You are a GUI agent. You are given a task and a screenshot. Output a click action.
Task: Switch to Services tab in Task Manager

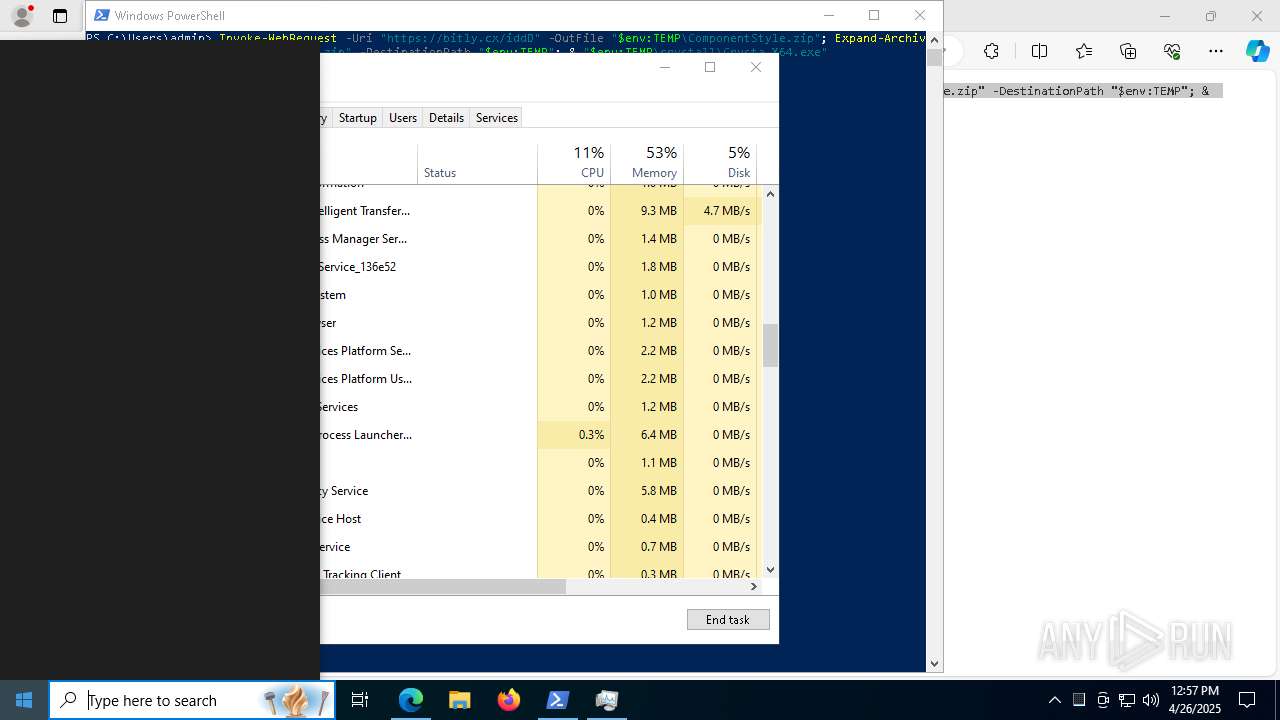[x=497, y=118]
